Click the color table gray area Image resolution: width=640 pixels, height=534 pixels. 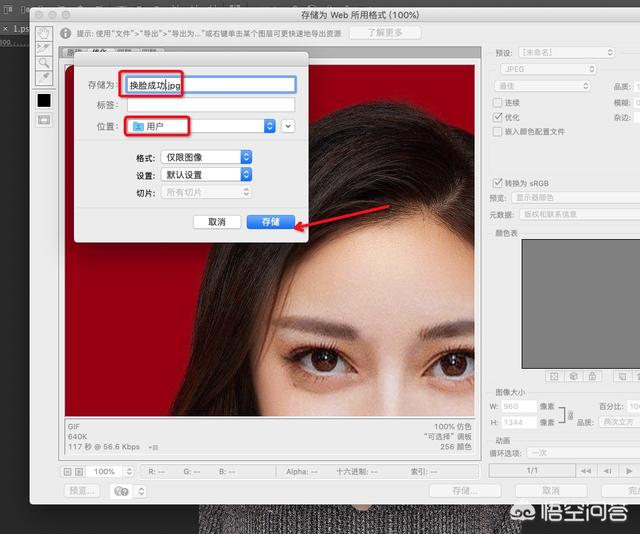point(581,304)
